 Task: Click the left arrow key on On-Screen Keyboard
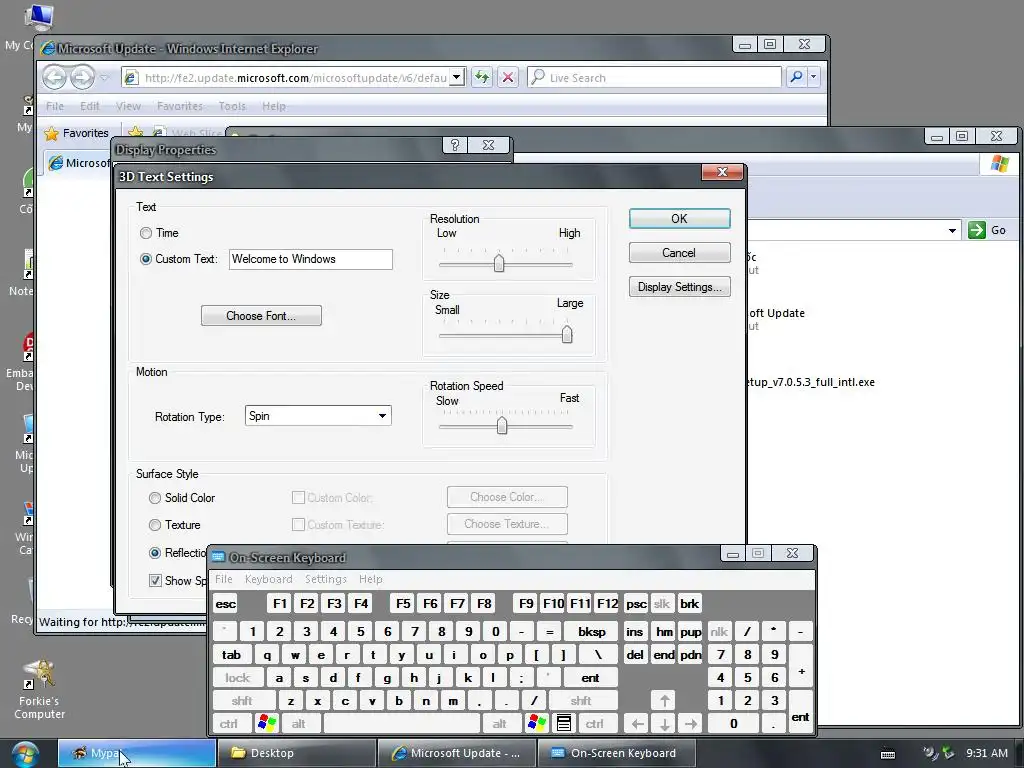pyautogui.click(x=637, y=724)
